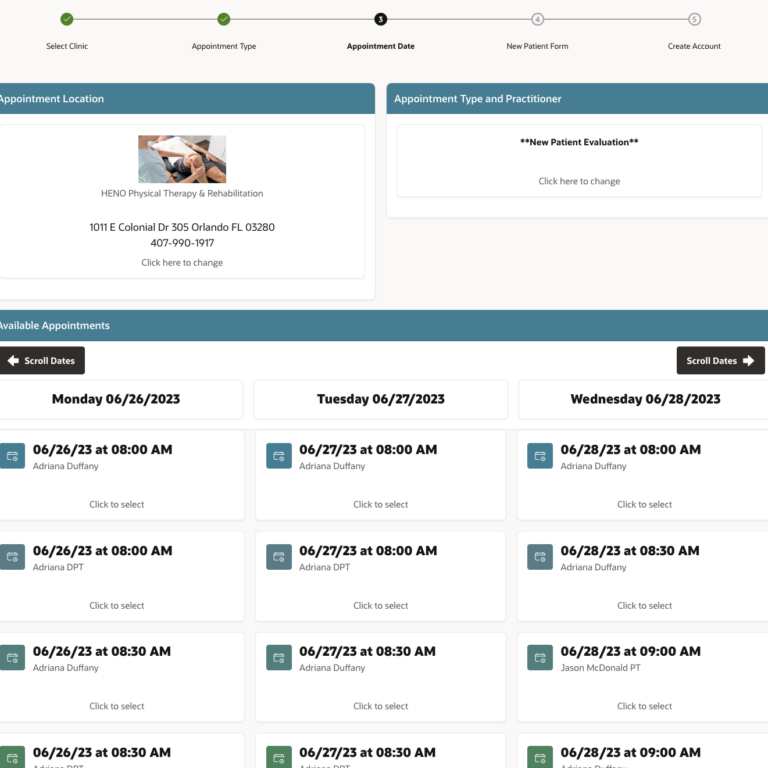
Task: Click to select Jason McDonald PT 09:00 AM
Action: tap(645, 706)
